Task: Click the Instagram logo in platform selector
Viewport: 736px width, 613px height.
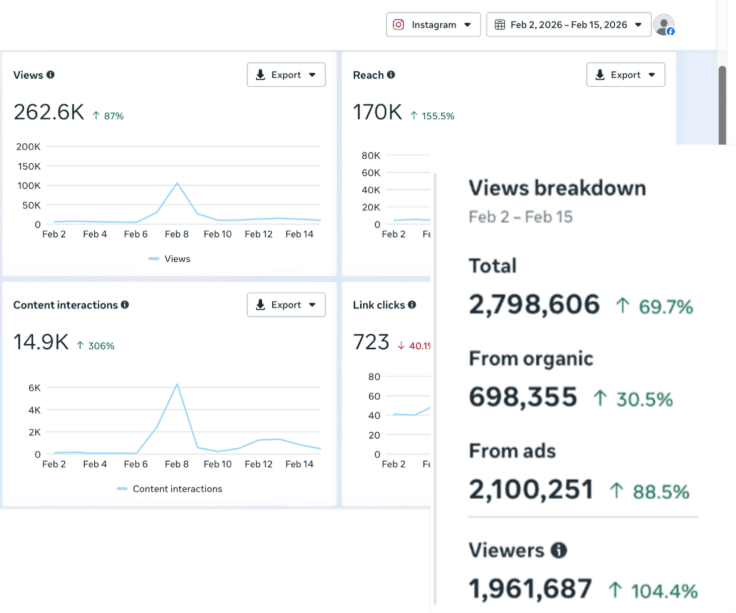Action: [x=398, y=25]
